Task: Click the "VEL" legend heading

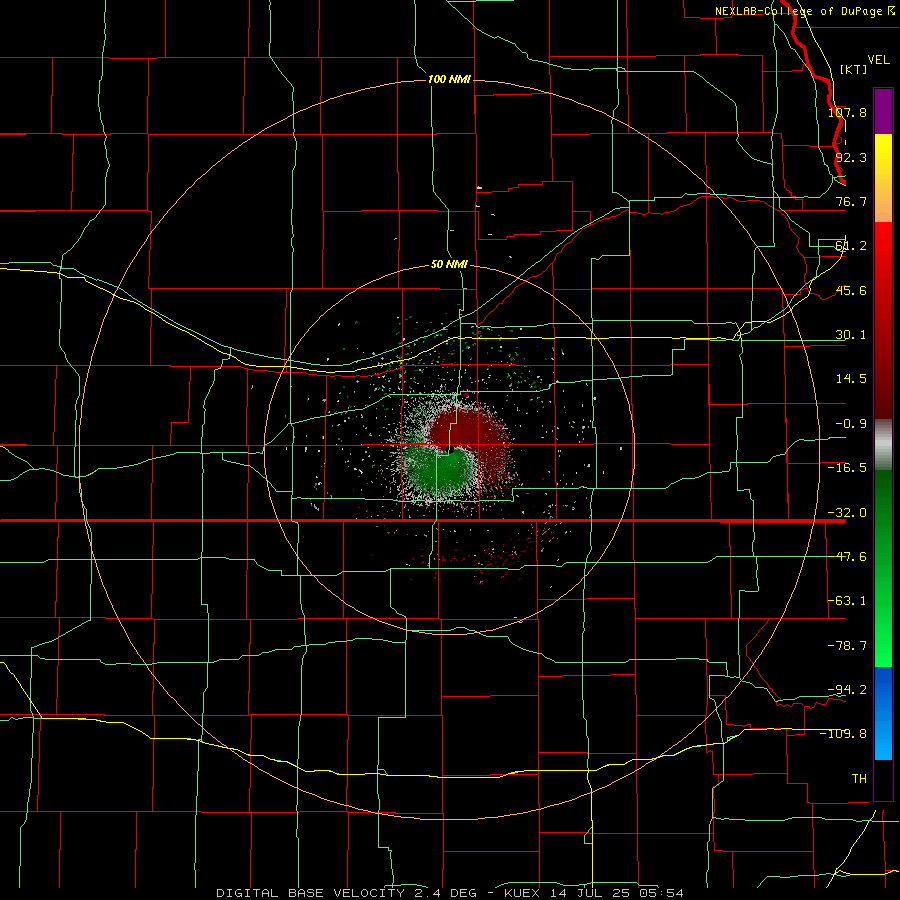Action: point(878,60)
